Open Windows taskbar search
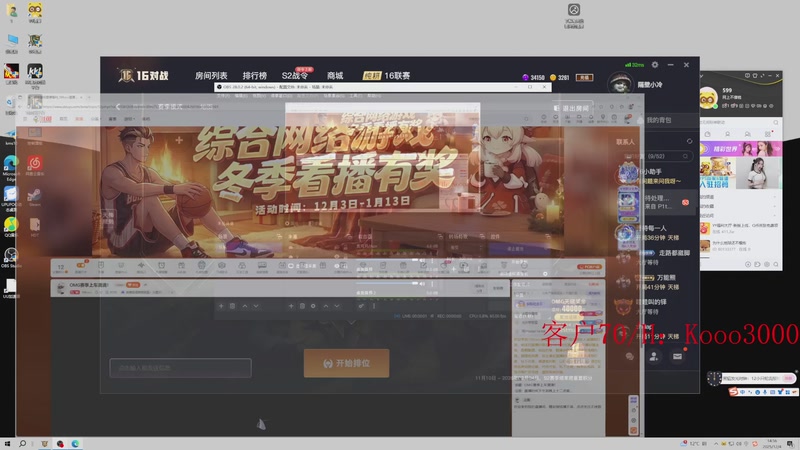Image resolution: width=800 pixels, height=450 pixels. click(22, 444)
